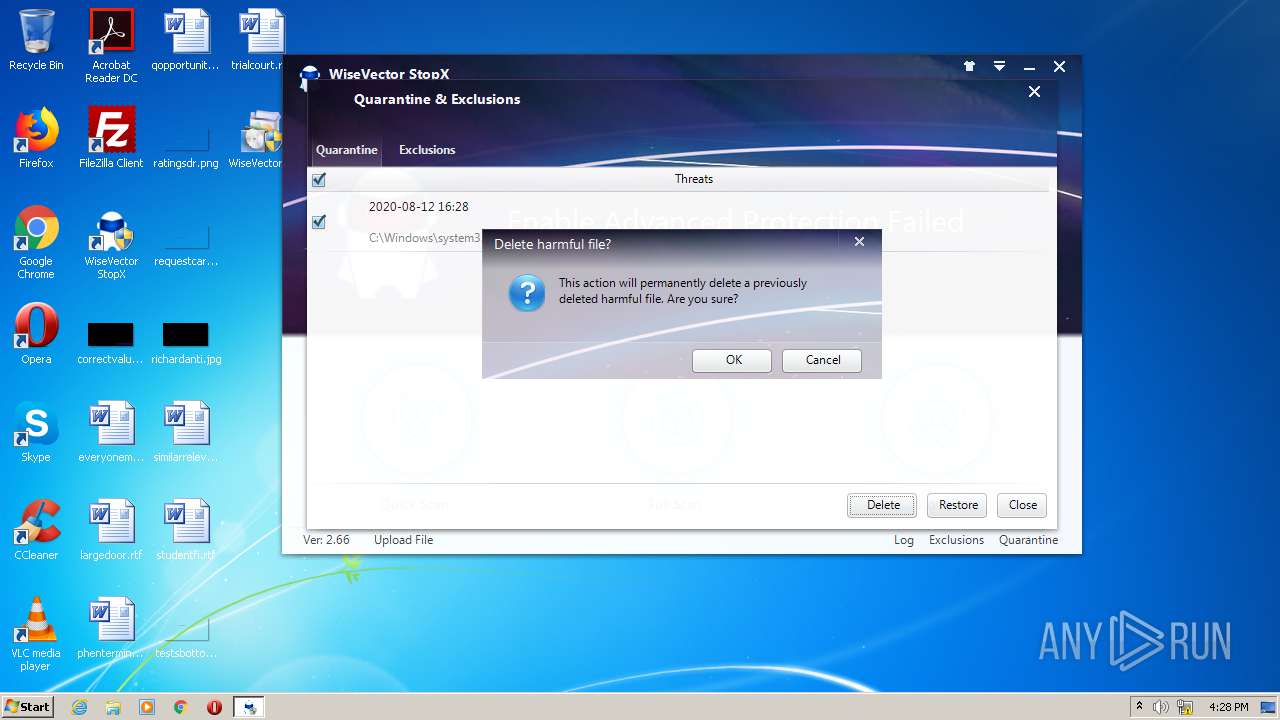Open the trialcourt Word document icon
Viewport: 1280px width, 720px height.
pyautogui.click(x=260, y=40)
